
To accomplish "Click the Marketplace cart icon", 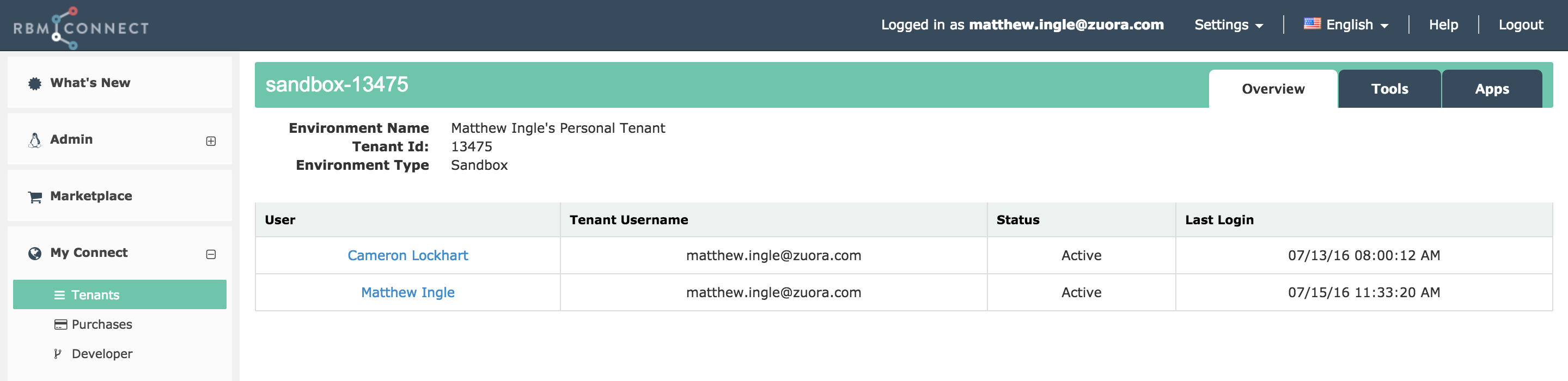I will pyautogui.click(x=35, y=196).
